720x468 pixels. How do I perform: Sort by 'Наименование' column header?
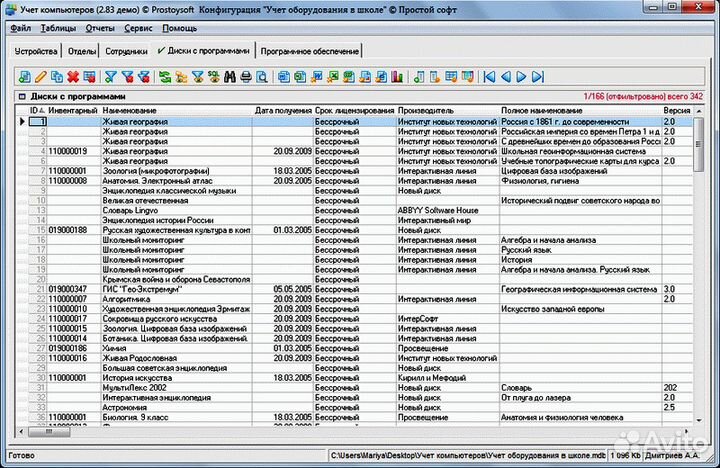130,109
